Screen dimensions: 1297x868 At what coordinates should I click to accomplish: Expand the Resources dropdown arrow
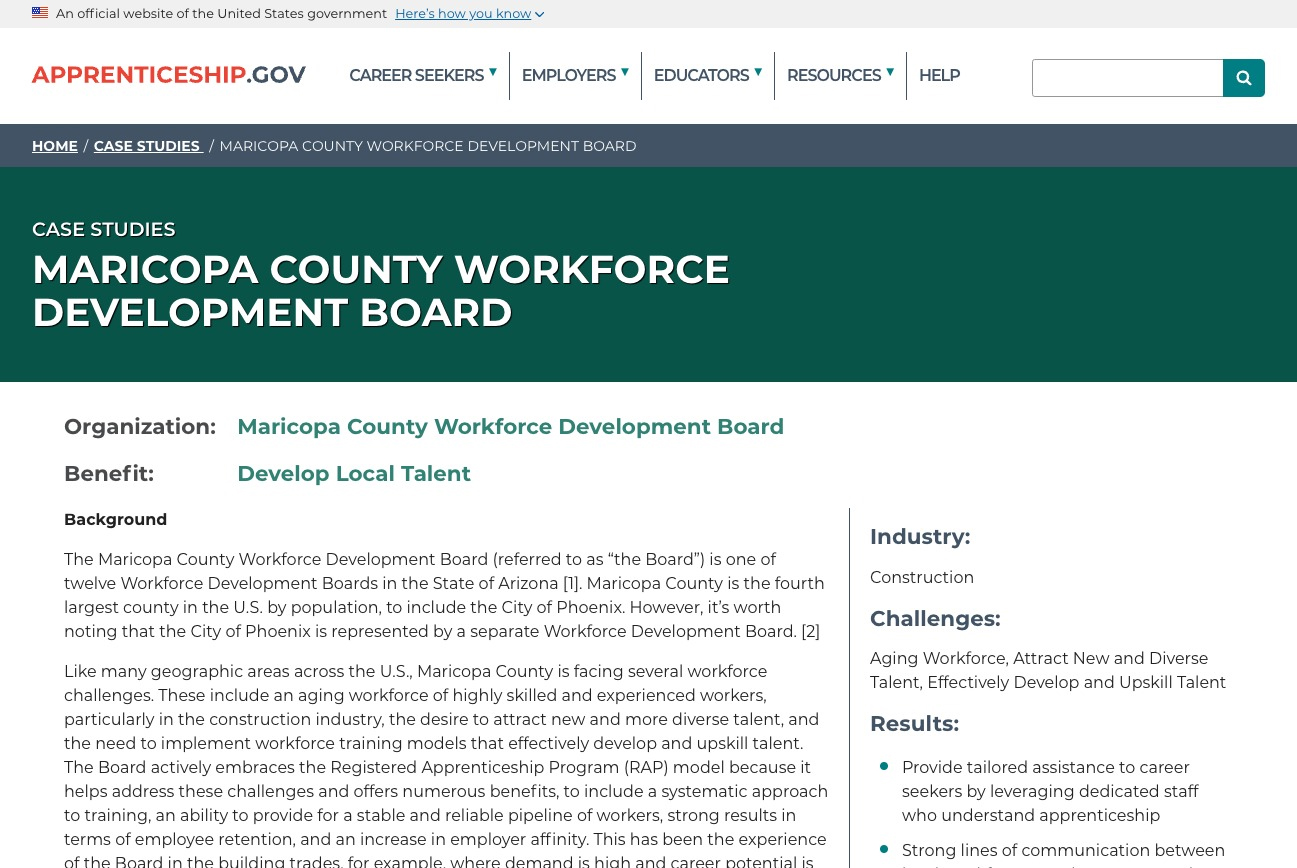point(890,72)
